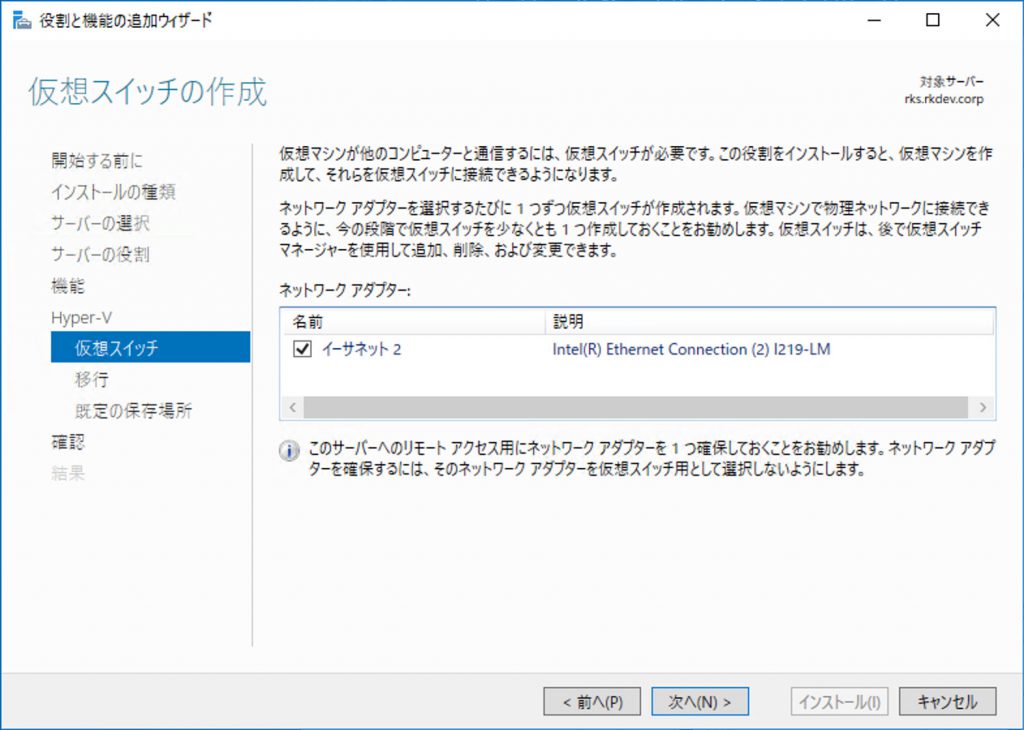Viewport: 1024px width, 730px height.
Task: Click the 次へ(N) button
Action: point(699,702)
